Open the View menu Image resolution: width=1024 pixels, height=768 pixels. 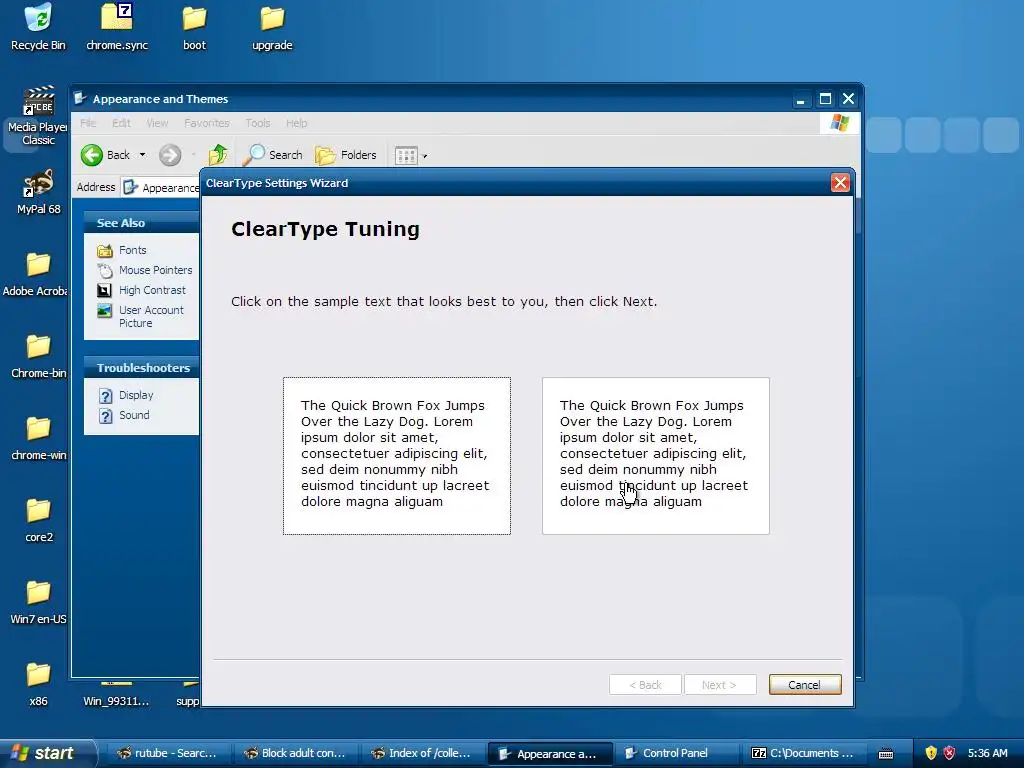pos(157,123)
